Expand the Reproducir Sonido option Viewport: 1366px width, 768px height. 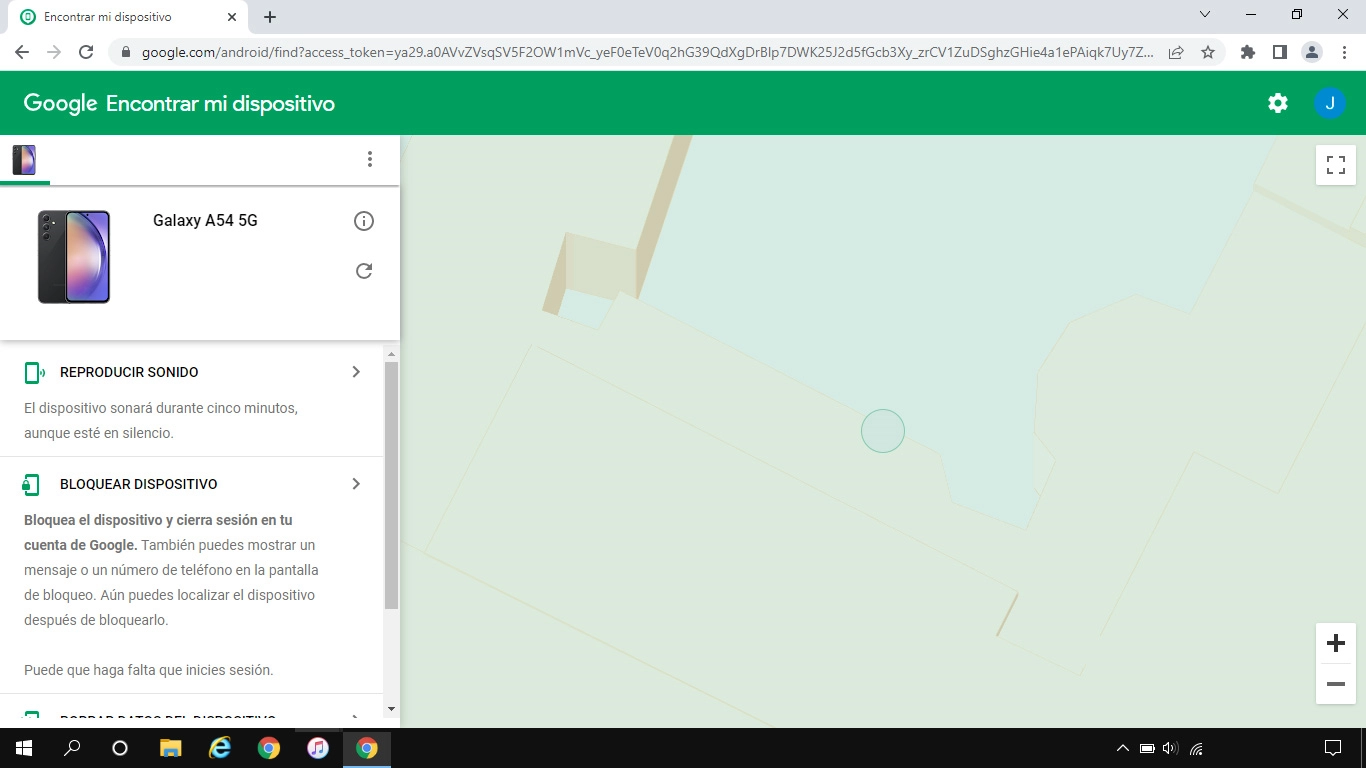tap(356, 372)
